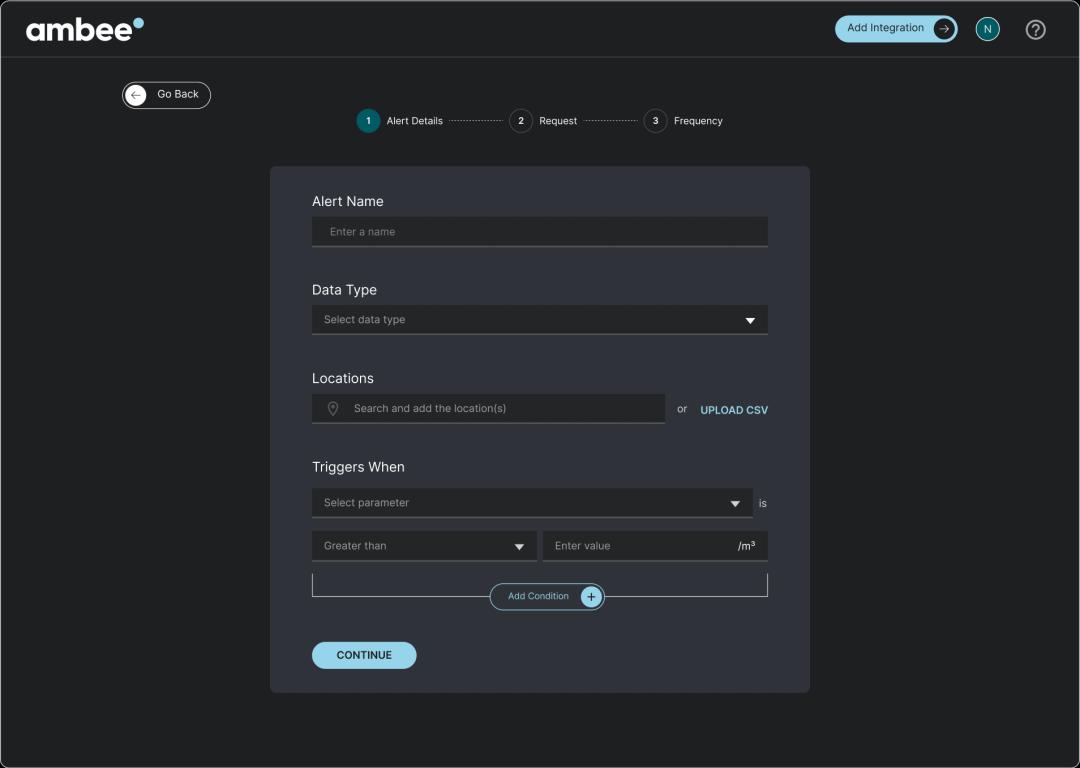This screenshot has height=768, width=1080.
Task: Open the help question mark icon
Action: click(x=1035, y=29)
